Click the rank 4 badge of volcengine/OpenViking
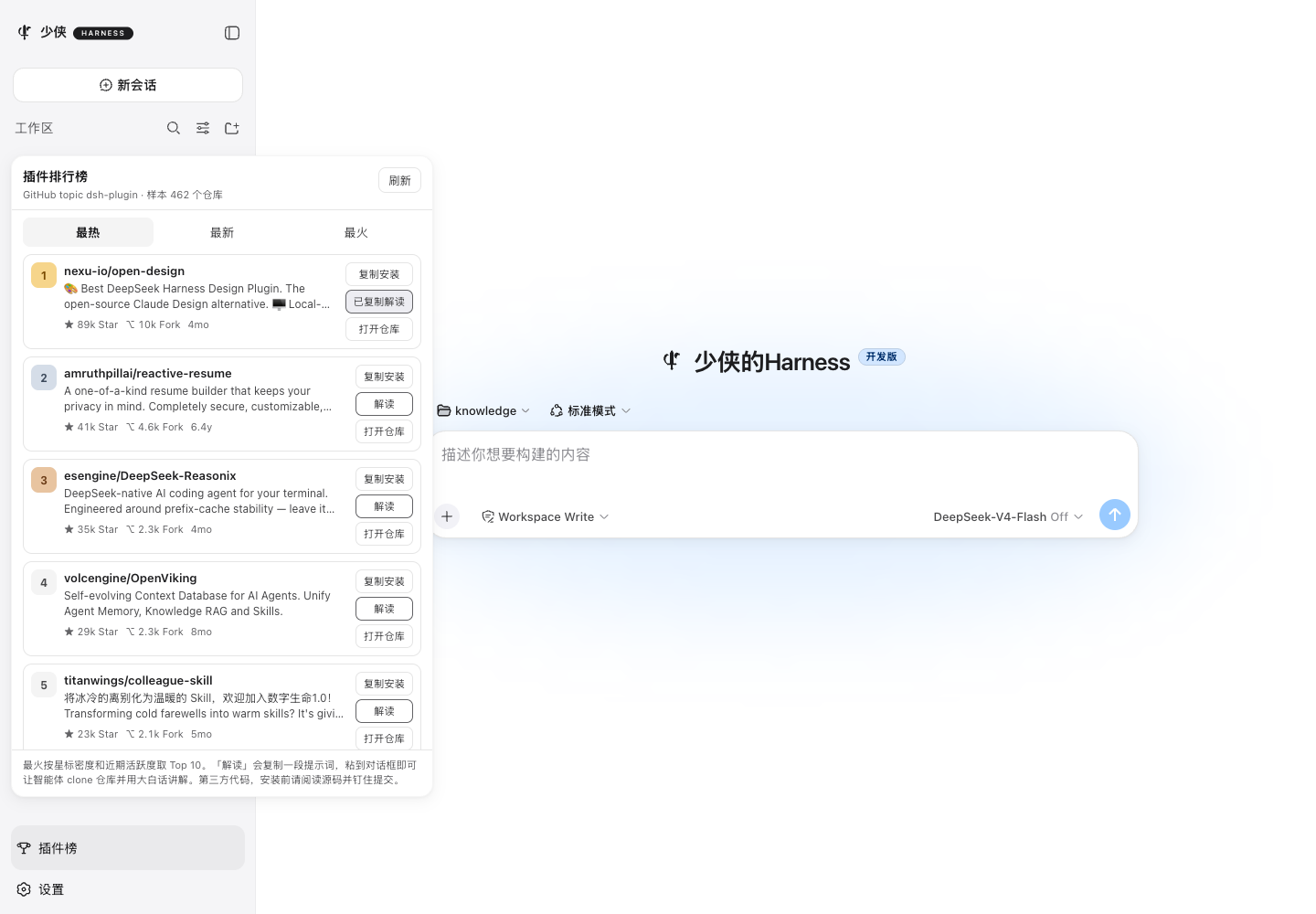The image size is (1316, 914). [x=44, y=582]
